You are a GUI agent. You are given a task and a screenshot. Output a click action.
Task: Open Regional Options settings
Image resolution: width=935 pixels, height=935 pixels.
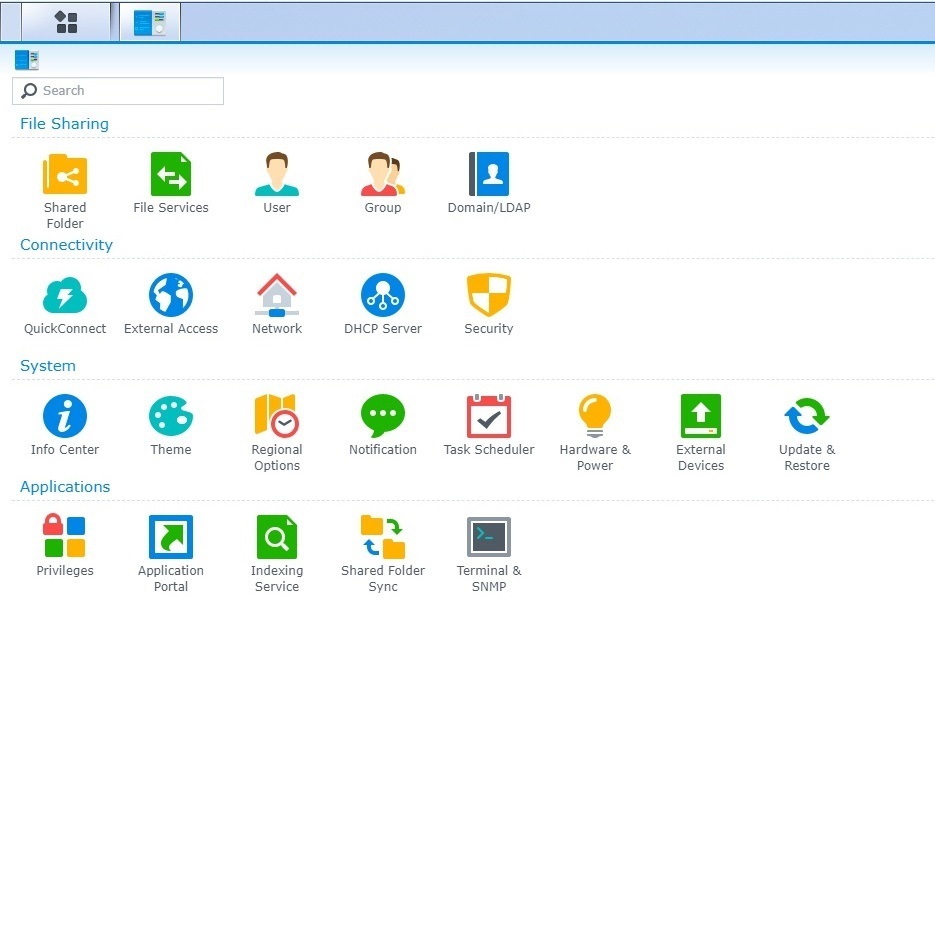276,415
